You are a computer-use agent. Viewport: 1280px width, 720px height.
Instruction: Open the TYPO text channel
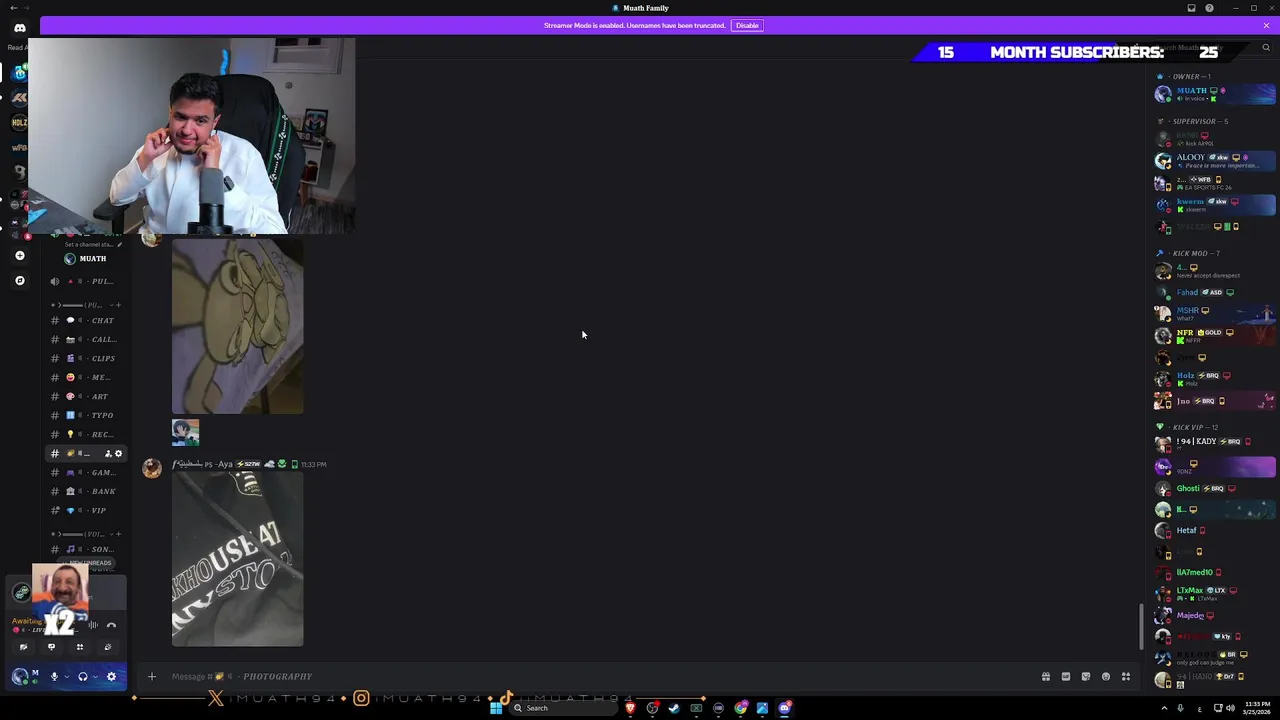(87, 415)
